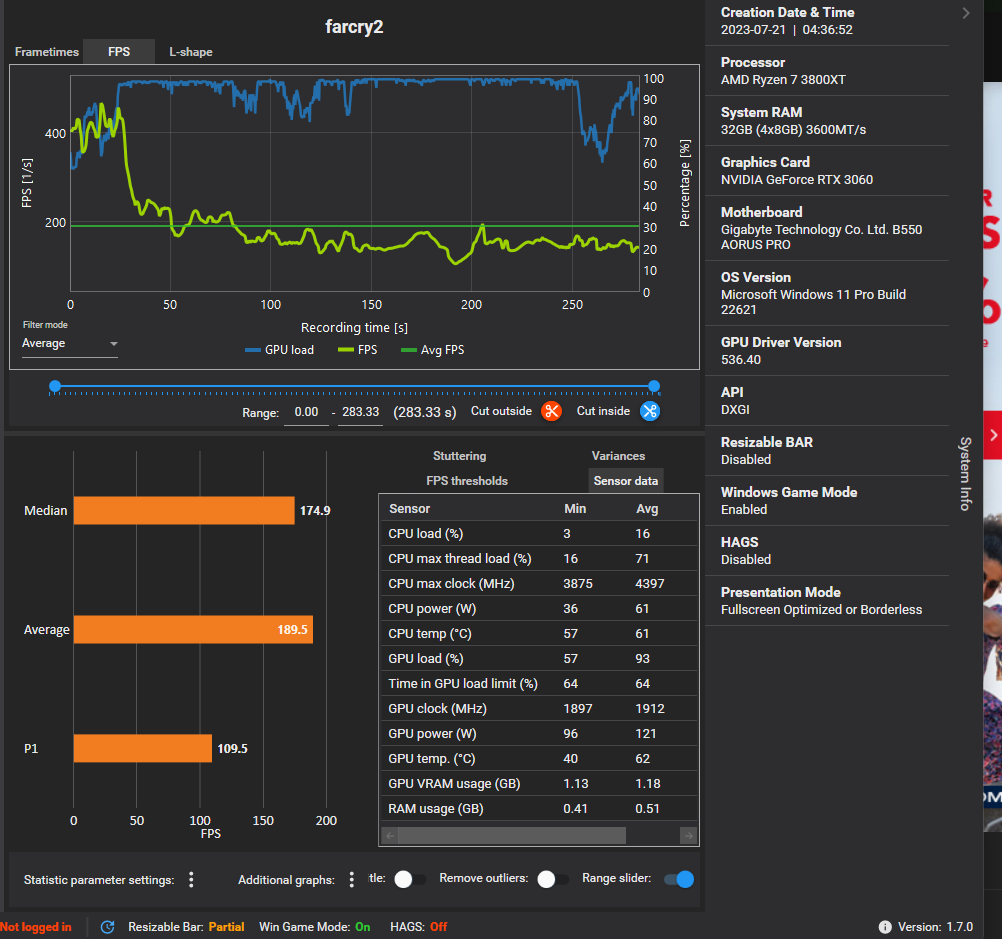This screenshot has height=939, width=1002.
Task: Click Graphics Card RTX 3060 entry
Action: coord(827,171)
